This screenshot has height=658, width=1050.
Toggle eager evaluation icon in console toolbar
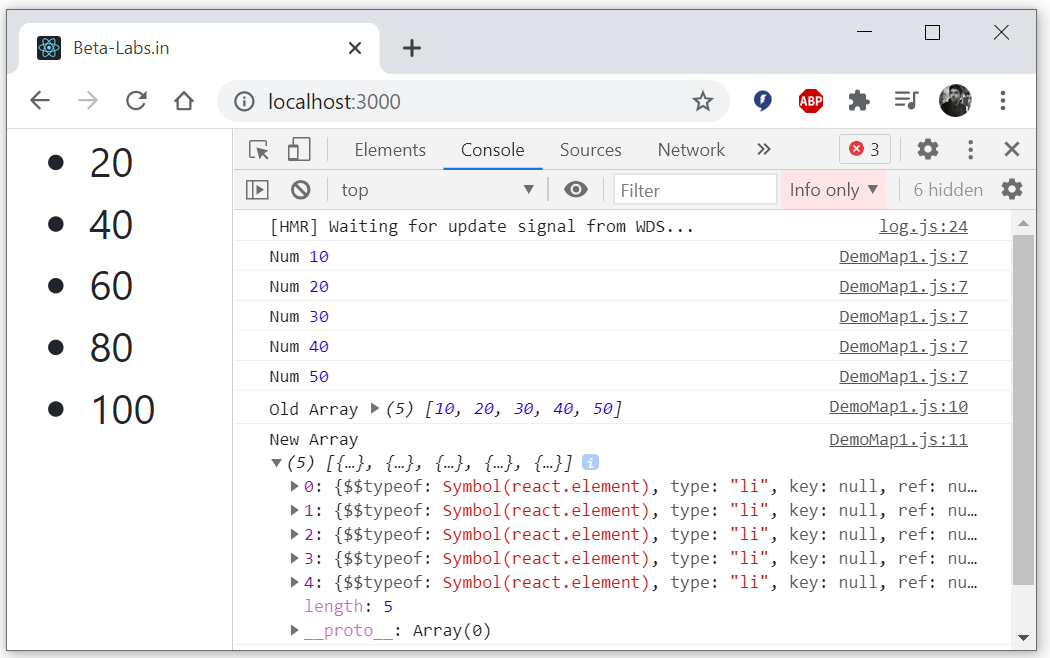coord(258,189)
